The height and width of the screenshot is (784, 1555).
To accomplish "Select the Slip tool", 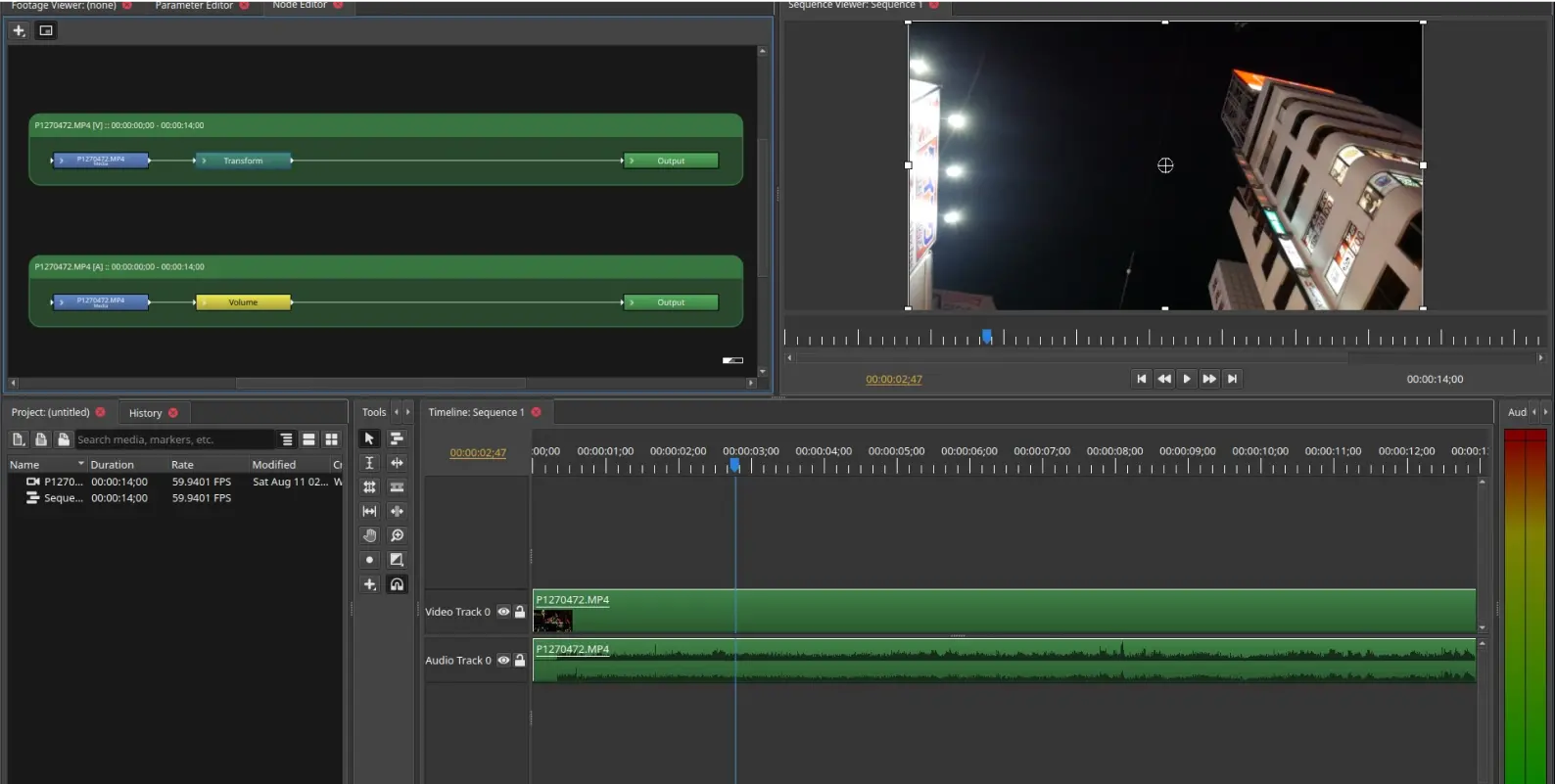I will click(369, 511).
